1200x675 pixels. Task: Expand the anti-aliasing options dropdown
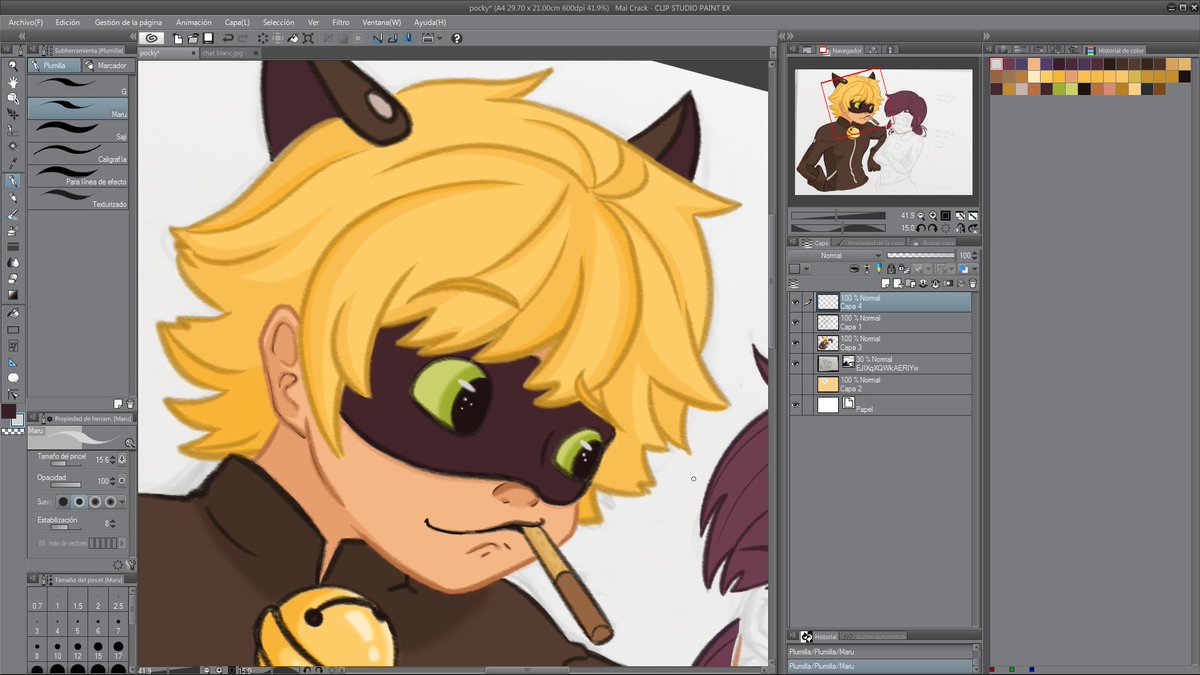click(123, 501)
